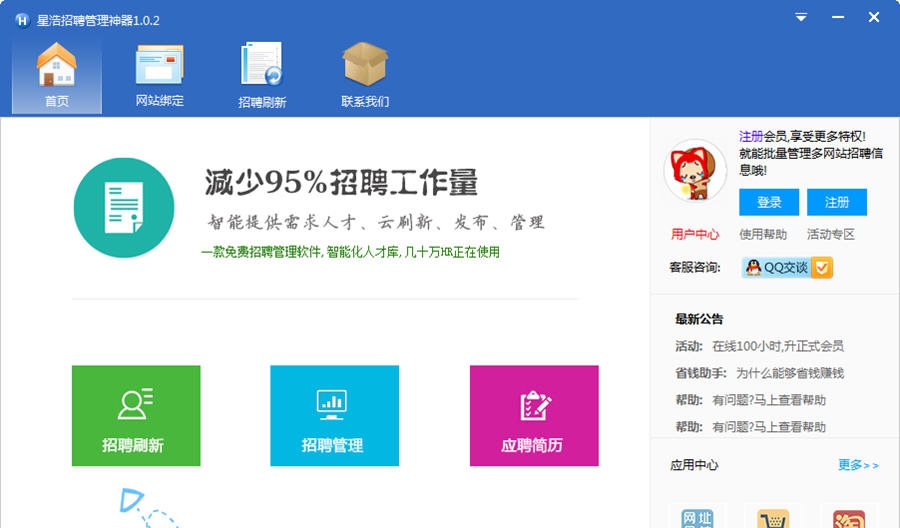Open the red 淘 app icon
The width and height of the screenshot is (900, 528).
pyautogui.click(x=849, y=518)
